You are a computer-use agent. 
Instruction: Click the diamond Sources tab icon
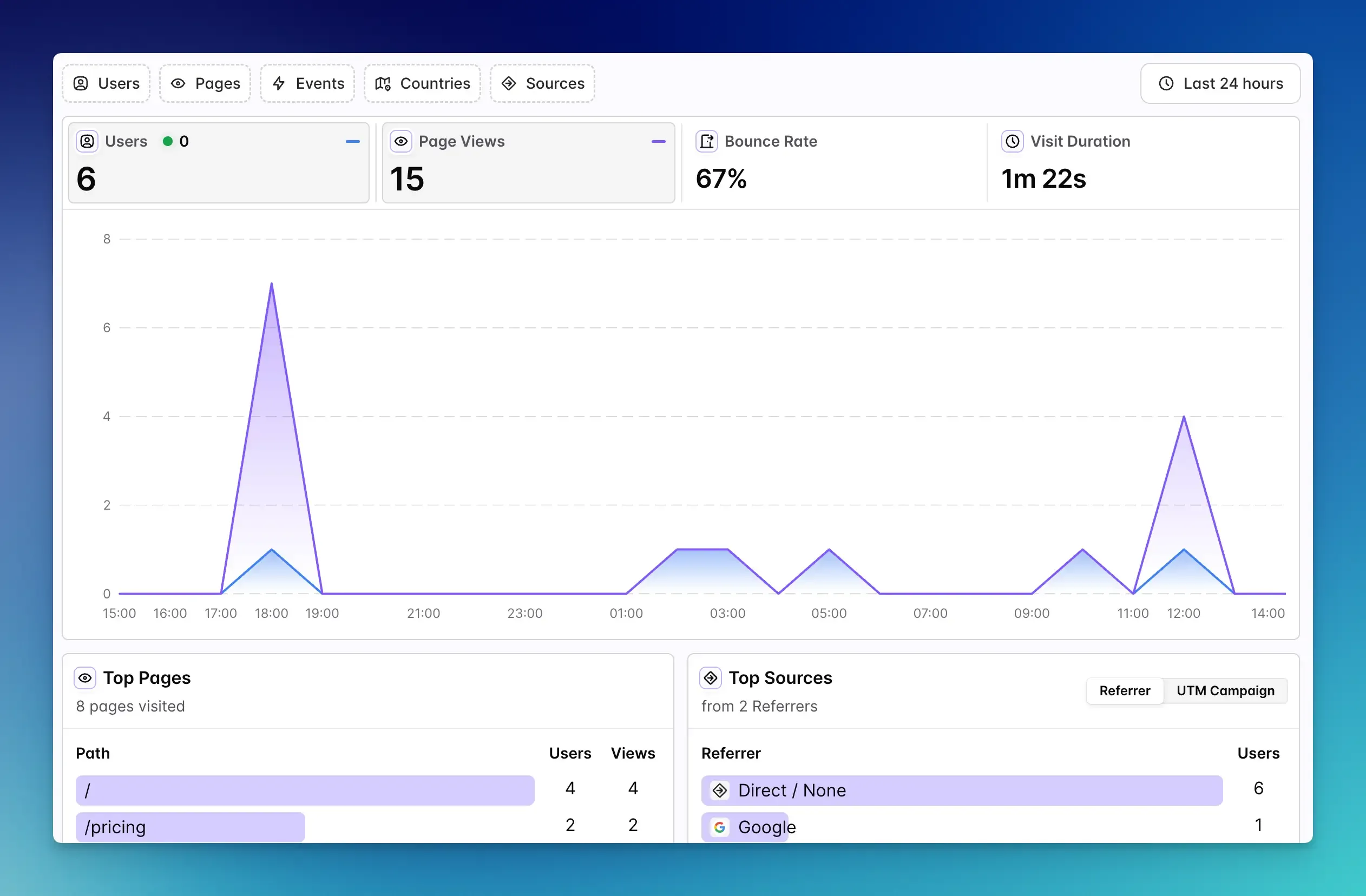pyautogui.click(x=509, y=83)
